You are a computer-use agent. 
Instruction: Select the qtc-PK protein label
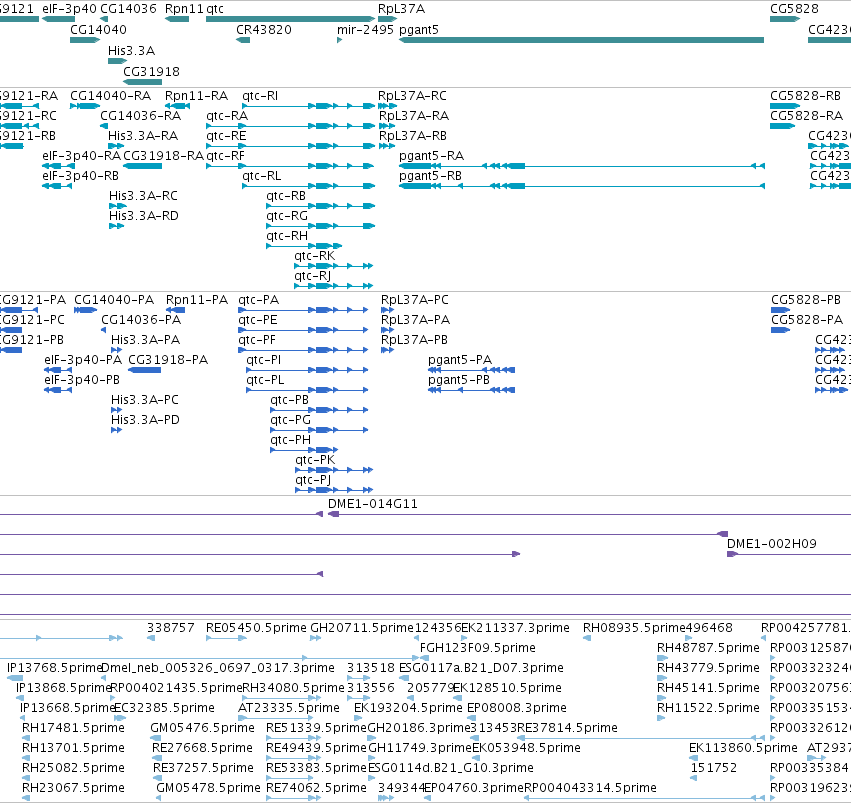tap(315, 460)
